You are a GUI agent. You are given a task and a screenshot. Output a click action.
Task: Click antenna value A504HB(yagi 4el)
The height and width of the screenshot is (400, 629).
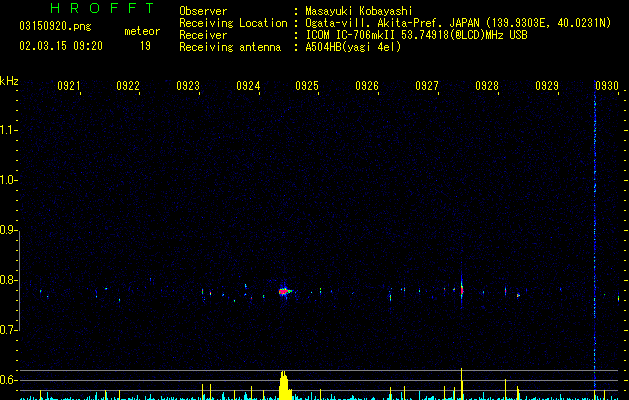tap(353, 47)
